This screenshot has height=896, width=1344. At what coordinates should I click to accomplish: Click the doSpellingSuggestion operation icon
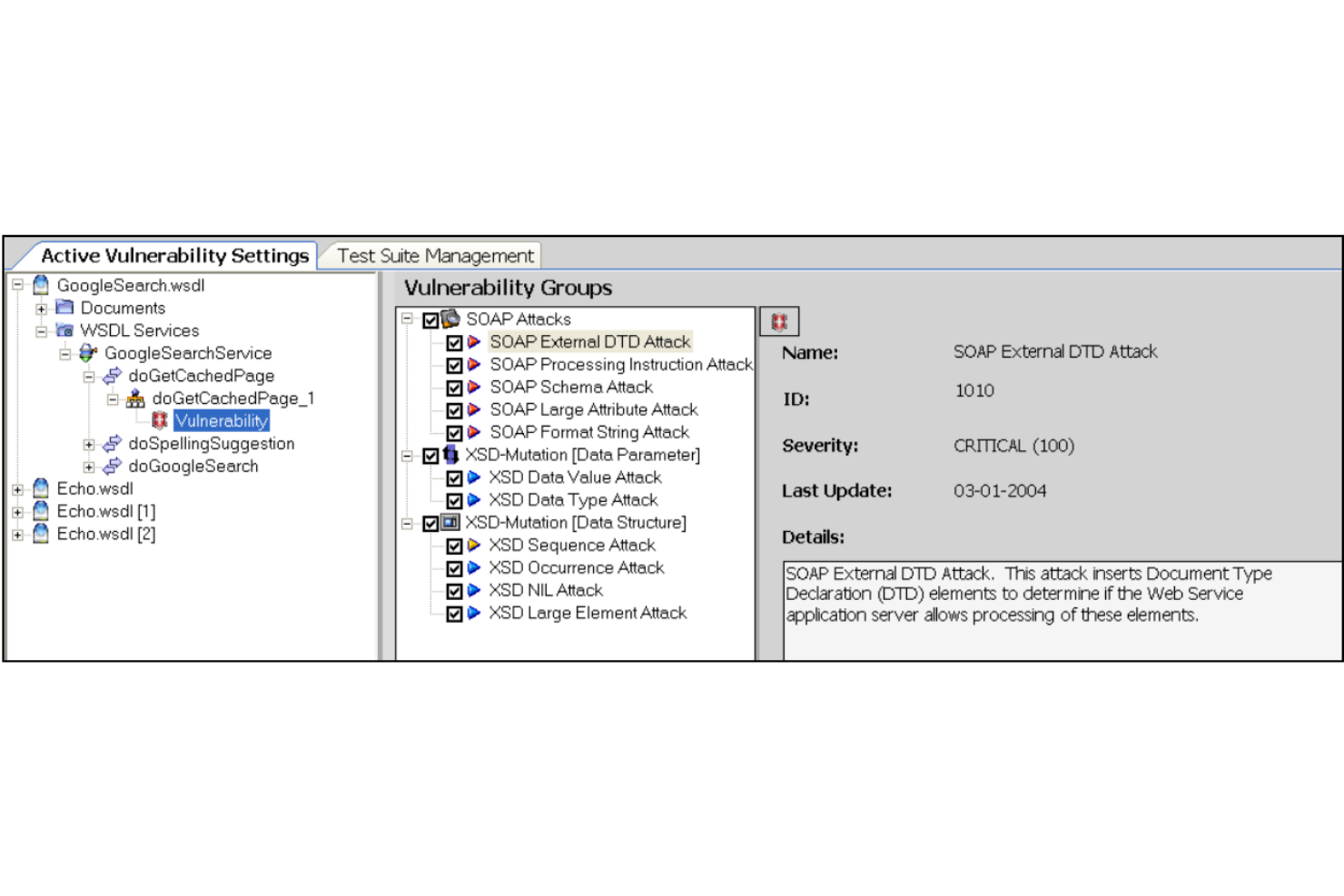[x=112, y=444]
